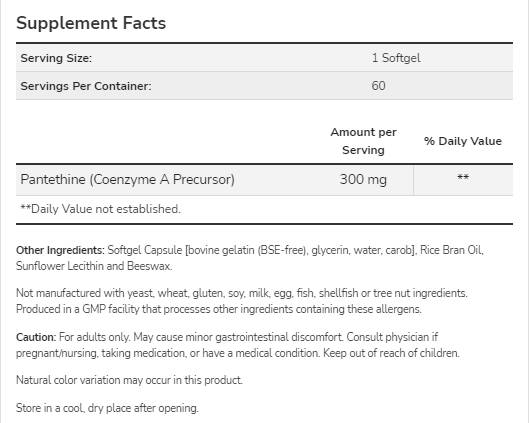Image resolution: width=529 pixels, height=423 pixels.
Task: Click the double asterisk daily value cell
Action: 463,177
